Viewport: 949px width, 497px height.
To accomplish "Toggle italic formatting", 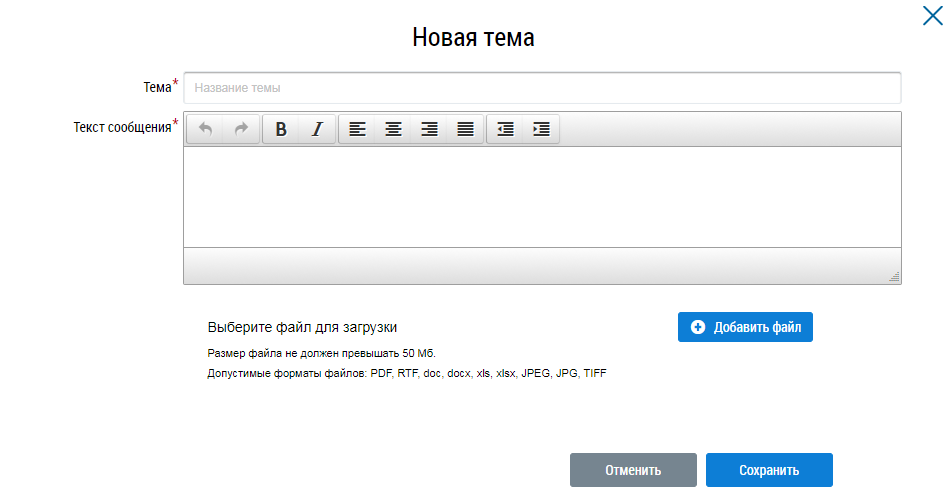I will pos(317,129).
